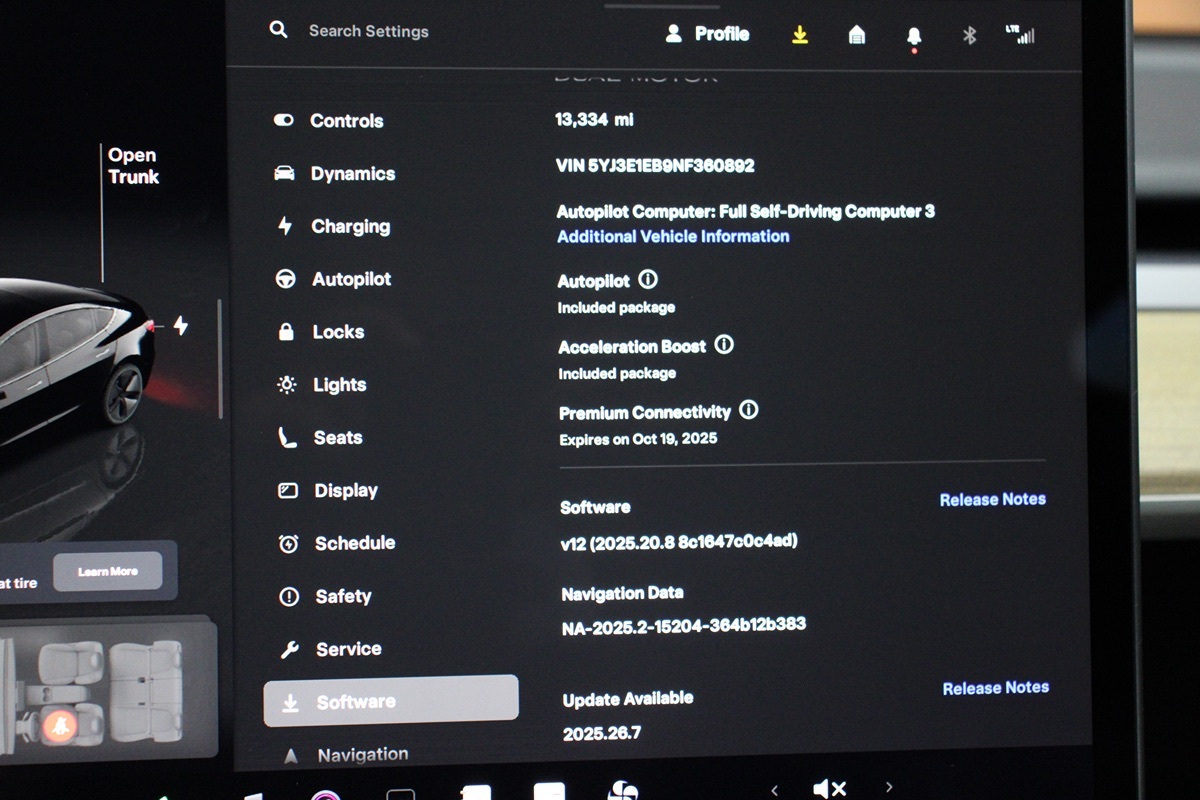Unmute using the muted speaker icon
Screen dimensions: 1200x800
[829, 789]
